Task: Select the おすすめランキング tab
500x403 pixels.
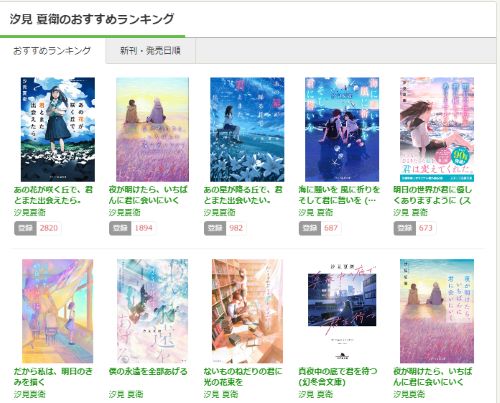Action: click(x=52, y=51)
